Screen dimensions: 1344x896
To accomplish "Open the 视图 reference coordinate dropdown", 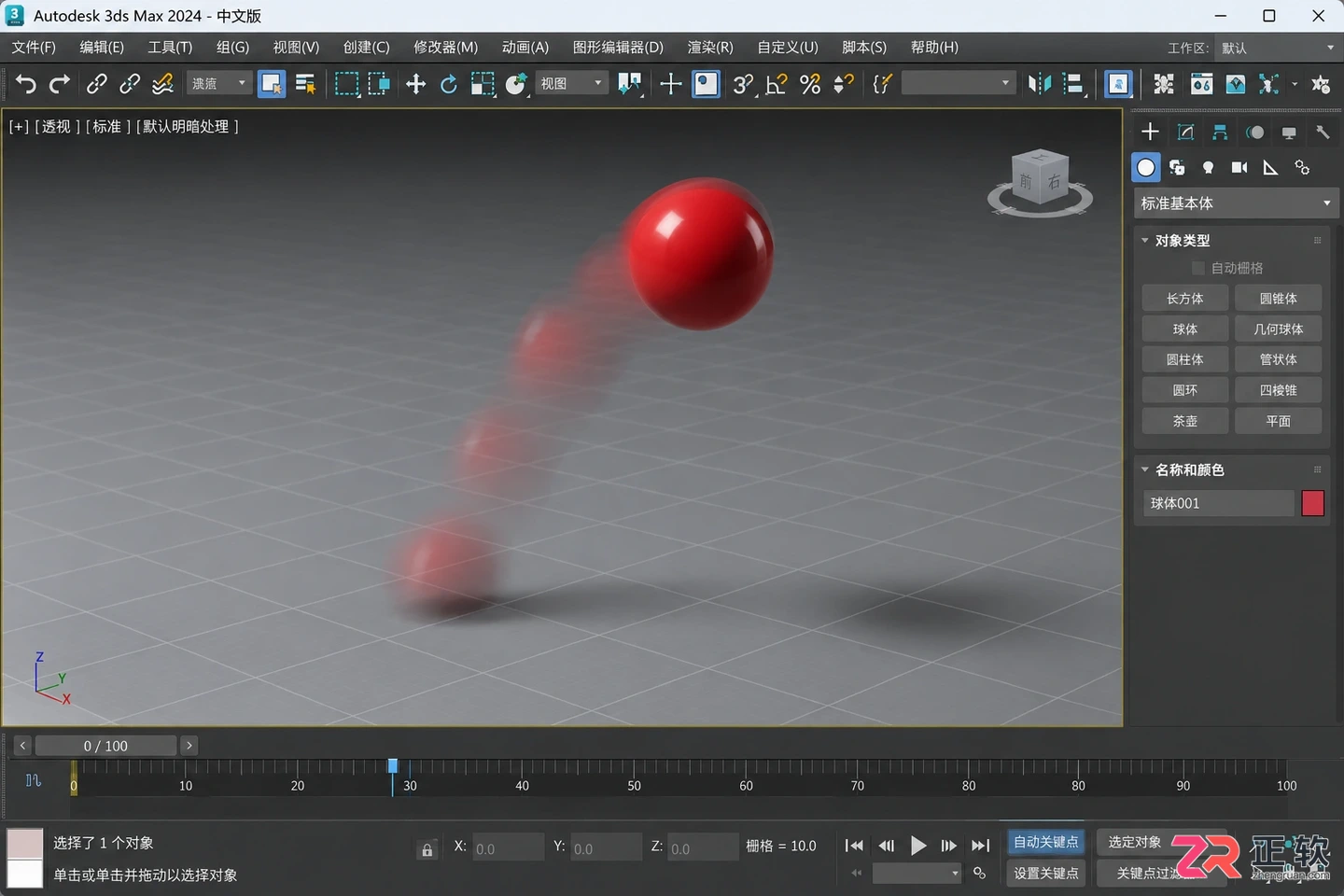I will tap(571, 84).
